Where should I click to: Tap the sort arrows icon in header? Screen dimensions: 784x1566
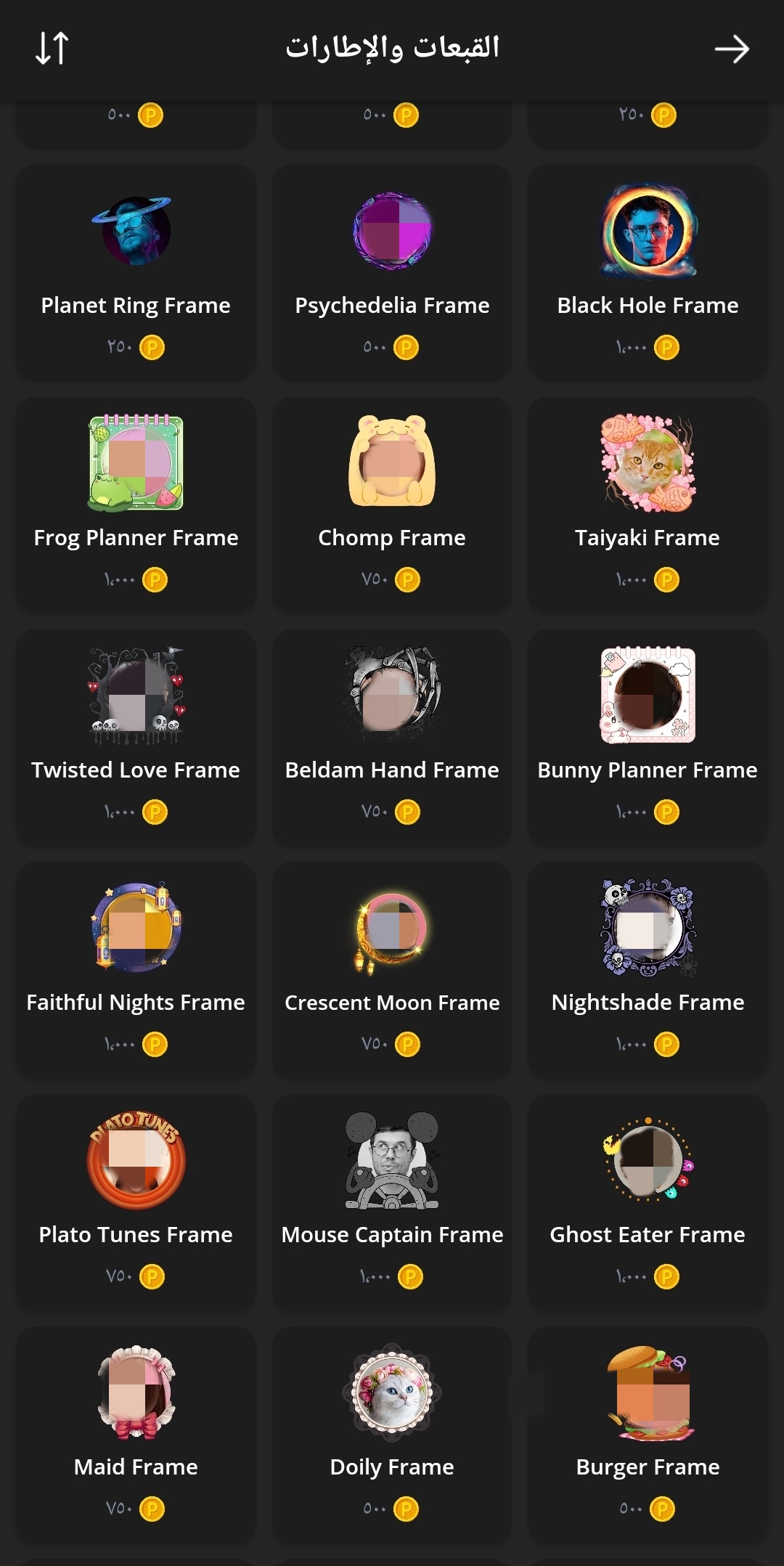coord(52,49)
